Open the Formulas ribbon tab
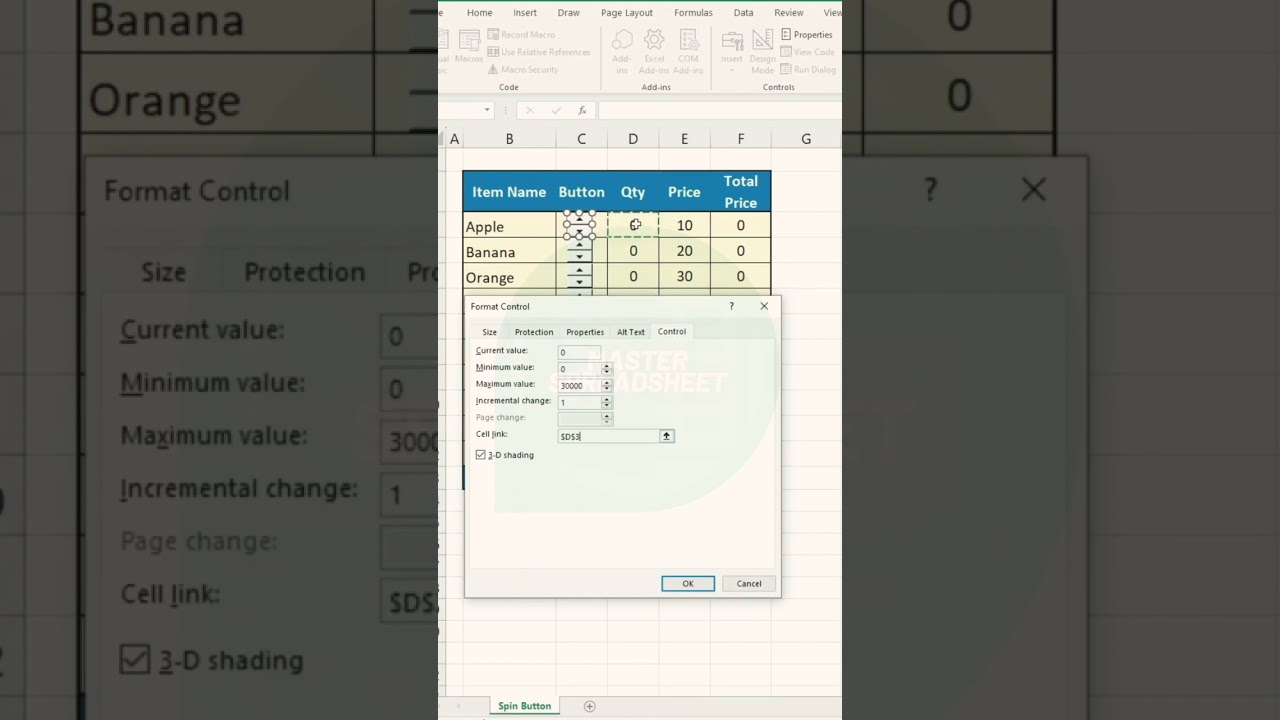Viewport: 1280px width, 720px height. (x=693, y=13)
